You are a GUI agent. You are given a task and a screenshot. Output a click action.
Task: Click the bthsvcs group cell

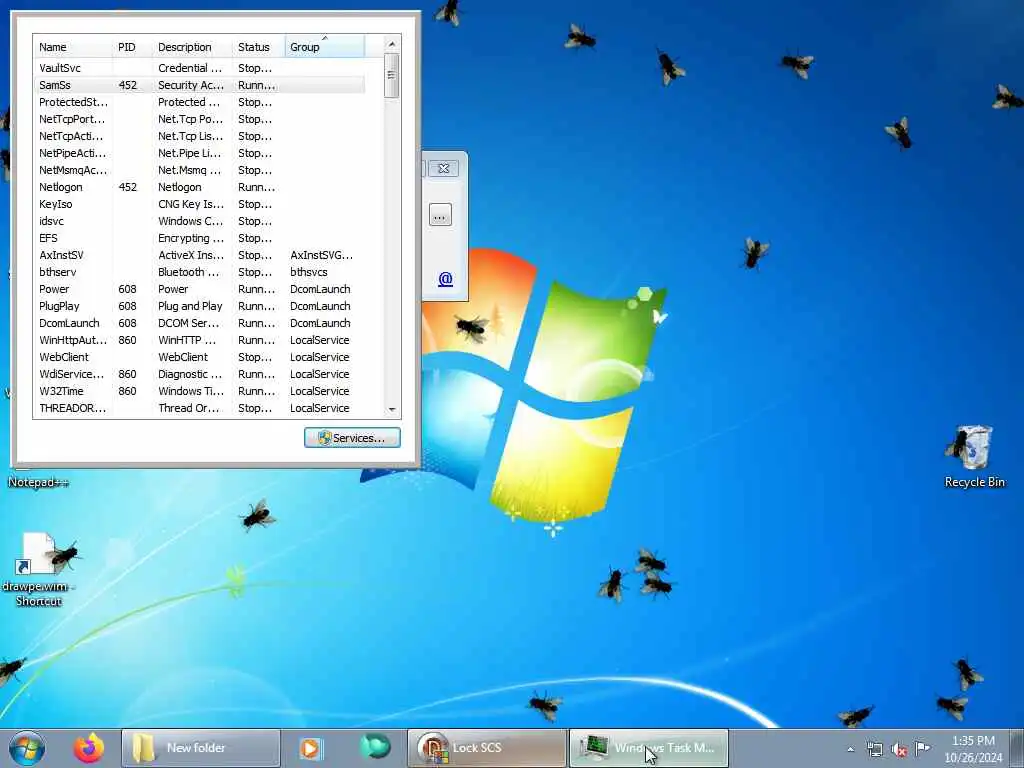(x=309, y=272)
